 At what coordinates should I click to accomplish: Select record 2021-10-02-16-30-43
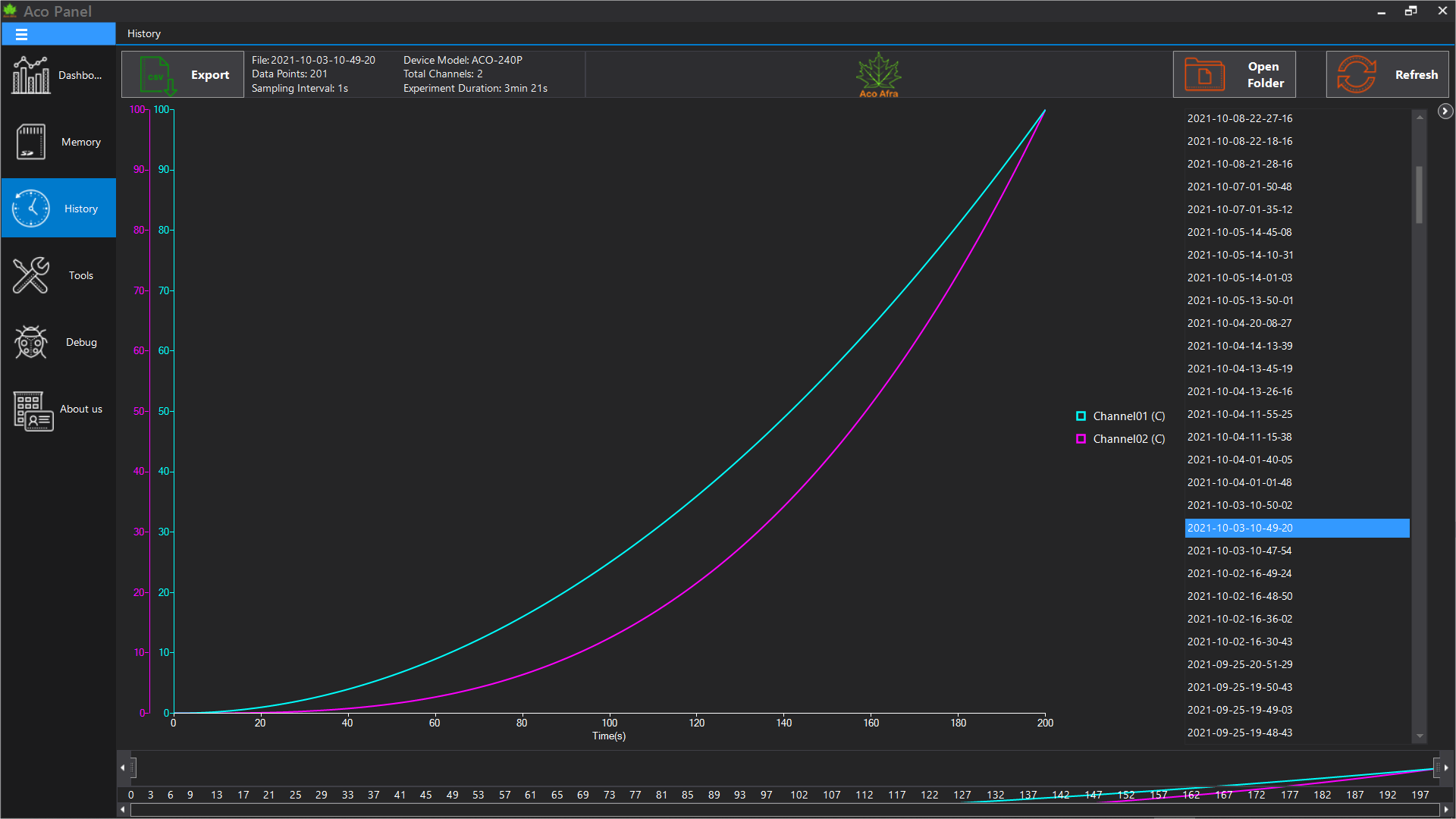tap(1297, 642)
